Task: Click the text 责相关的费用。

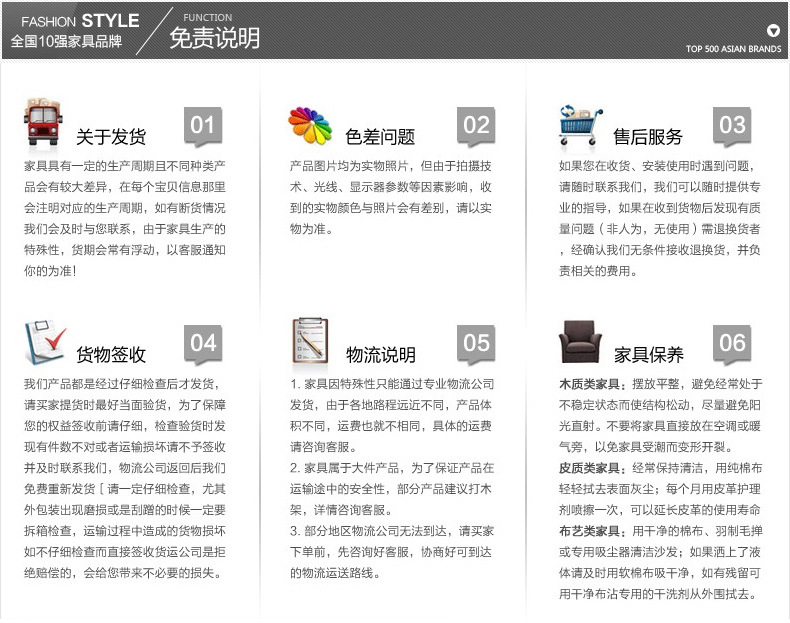Action: [599, 271]
